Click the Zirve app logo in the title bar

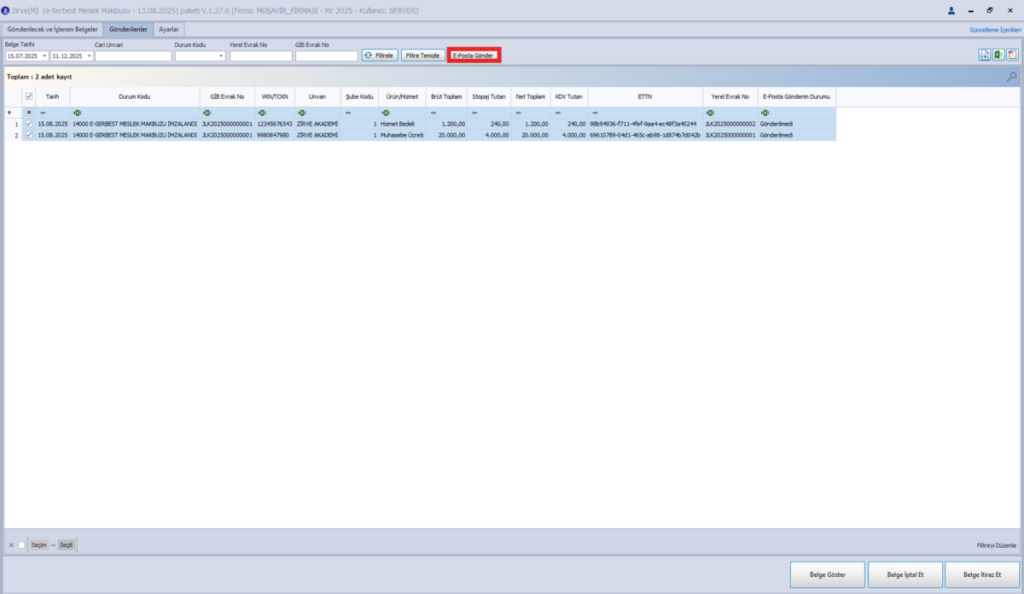pos(5,10)
